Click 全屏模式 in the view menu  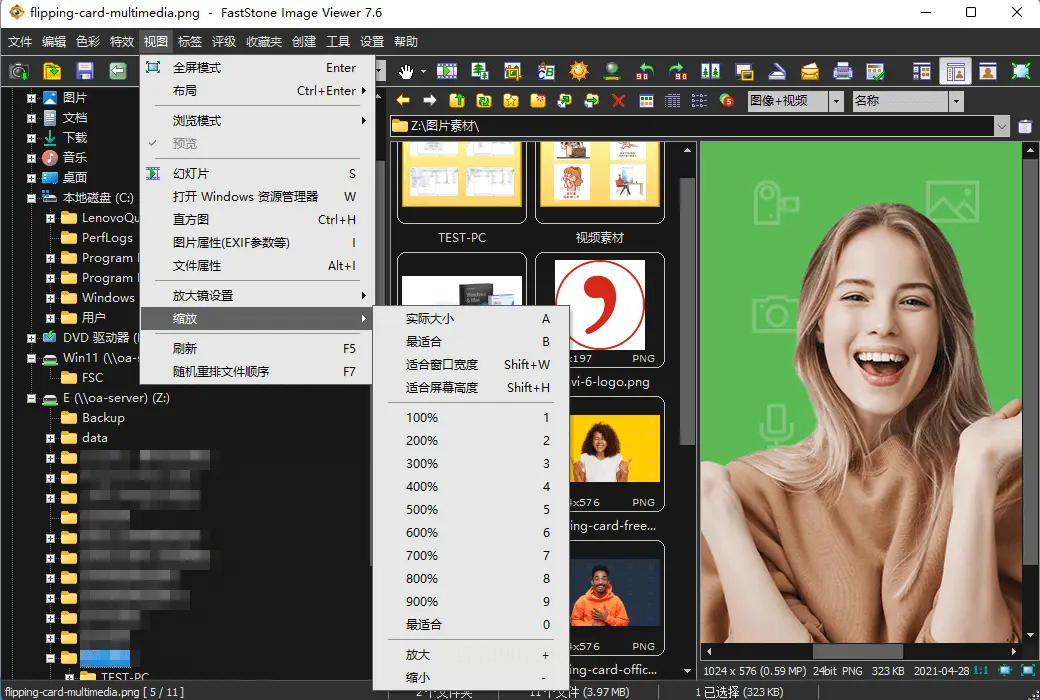click(197, 68)
